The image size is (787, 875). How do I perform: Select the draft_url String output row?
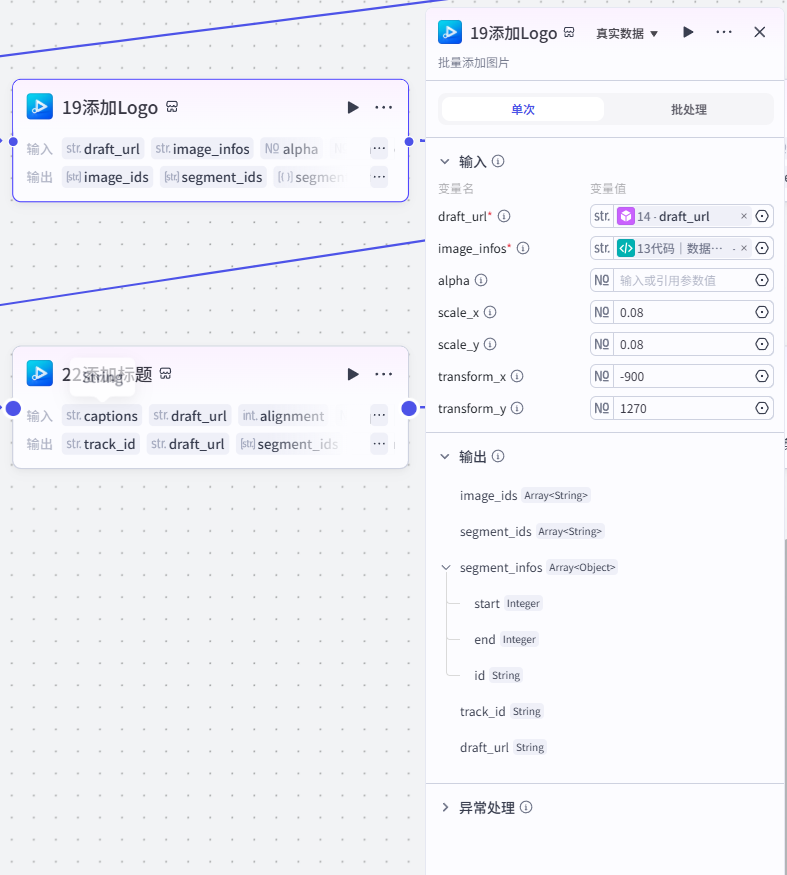click(x=502, y=747)
